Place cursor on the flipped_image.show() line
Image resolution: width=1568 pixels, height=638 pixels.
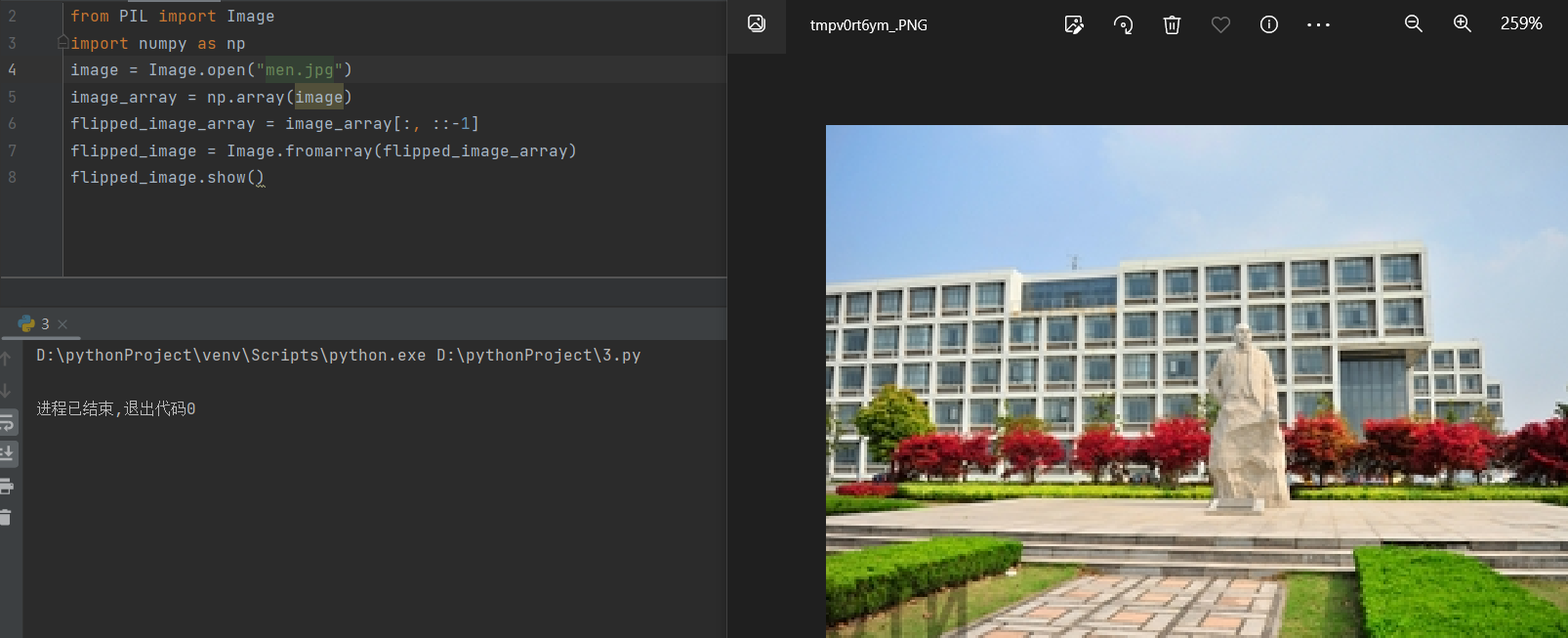tap(167, 177)
